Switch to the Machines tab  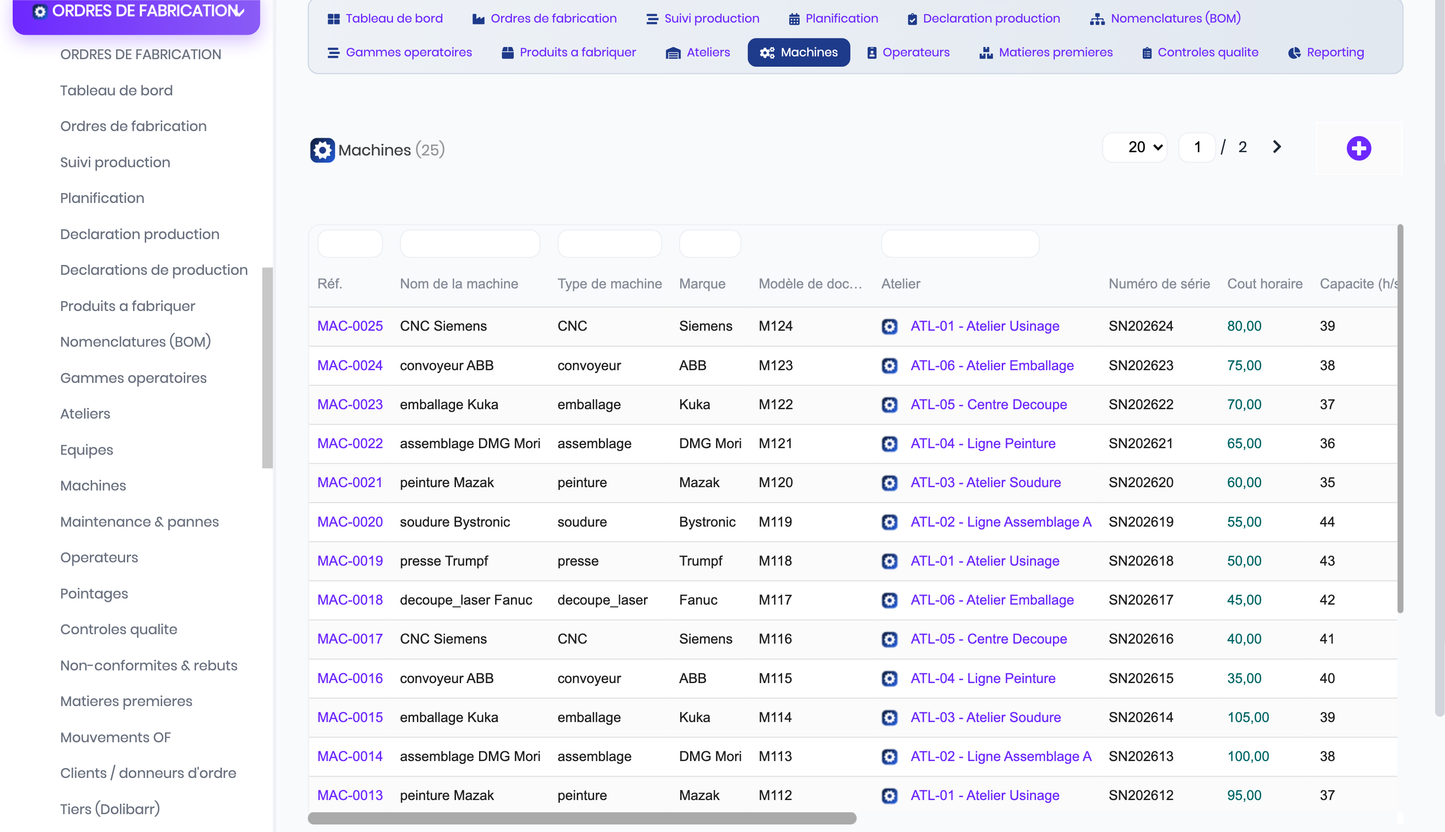tap(799, 53)
